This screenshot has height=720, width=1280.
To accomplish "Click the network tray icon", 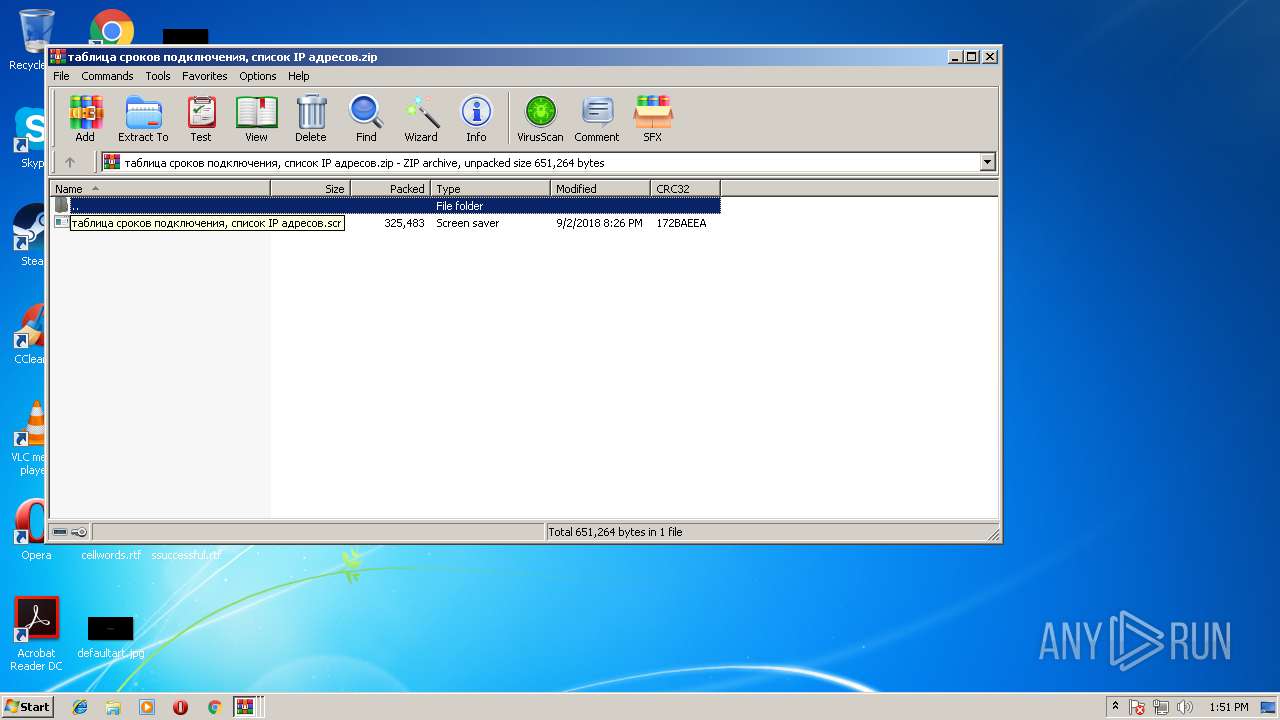I will pyautogui.click(x=1161, y=707).
